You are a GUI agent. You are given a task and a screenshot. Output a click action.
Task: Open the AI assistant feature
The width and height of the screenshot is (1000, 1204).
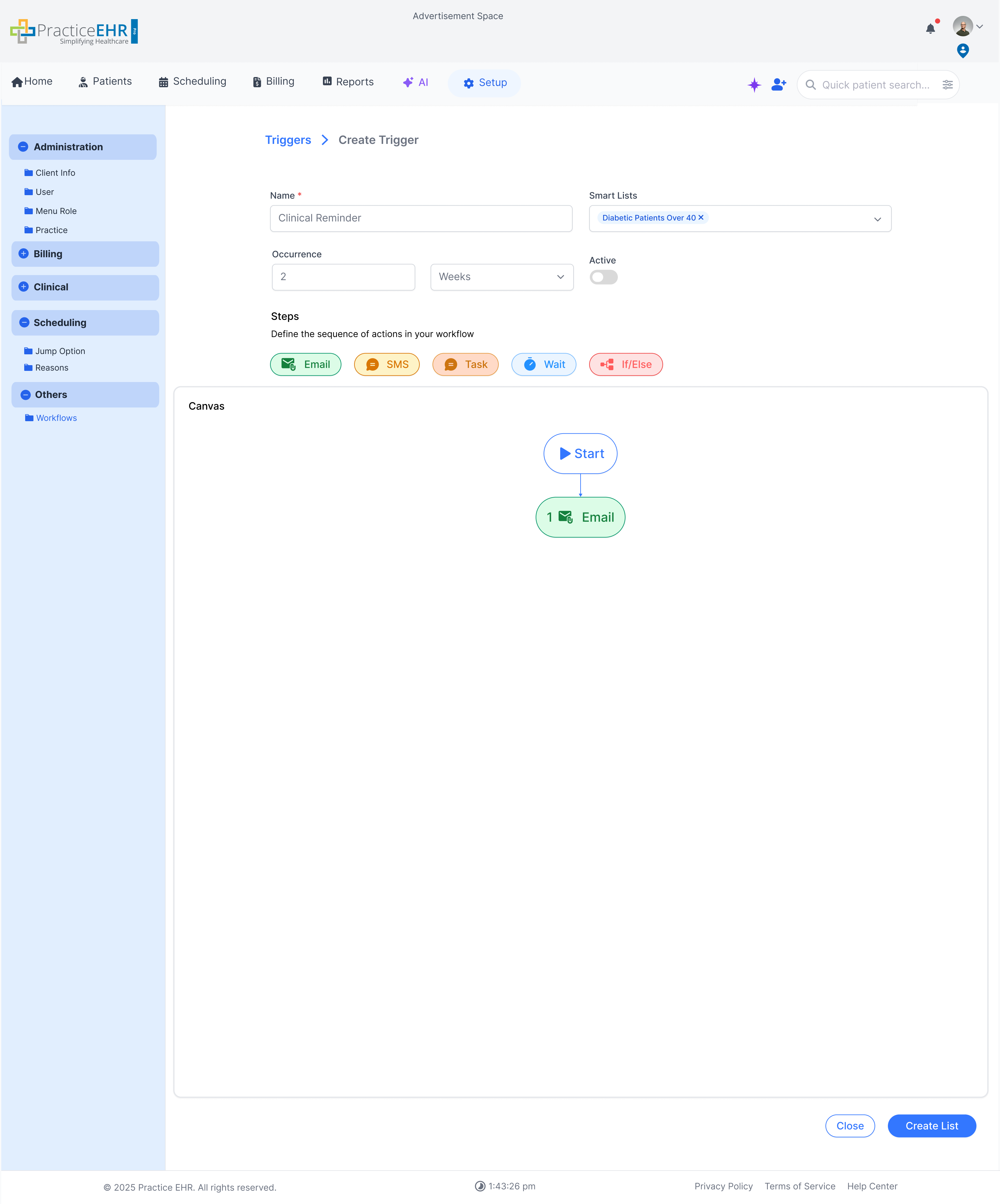[416, 82]
